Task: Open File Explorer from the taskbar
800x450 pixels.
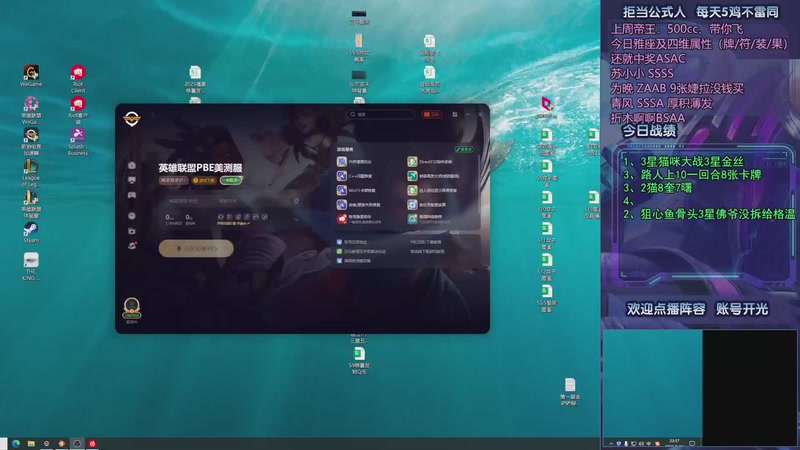Action: point(31,443)
